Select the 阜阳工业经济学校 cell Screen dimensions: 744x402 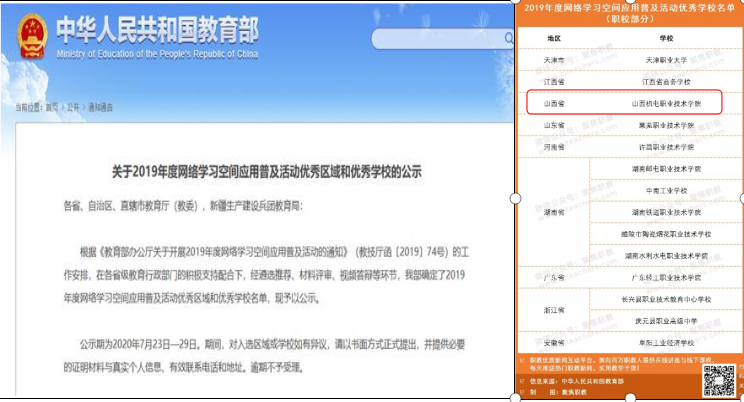click(666, 343)
